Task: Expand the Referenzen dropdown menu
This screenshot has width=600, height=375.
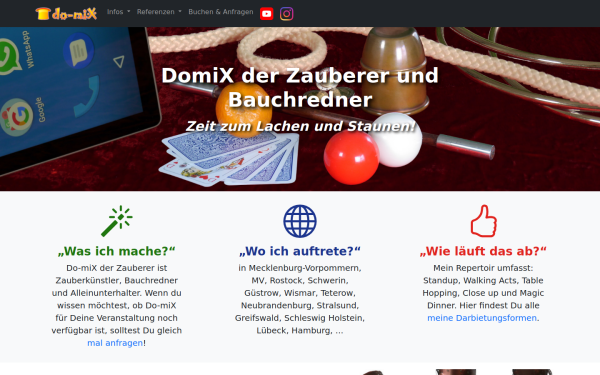Action: [159, 12]
